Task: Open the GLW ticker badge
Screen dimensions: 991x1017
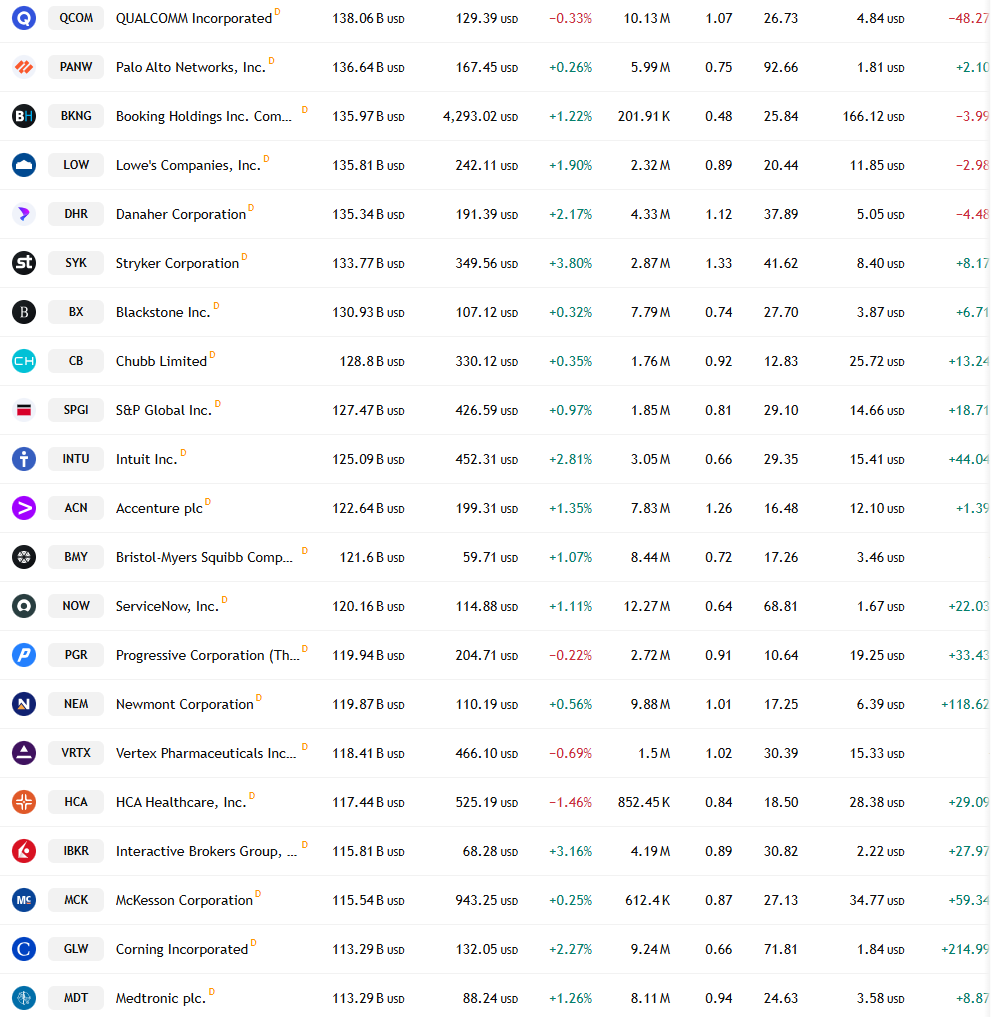Action: (76, 948)
